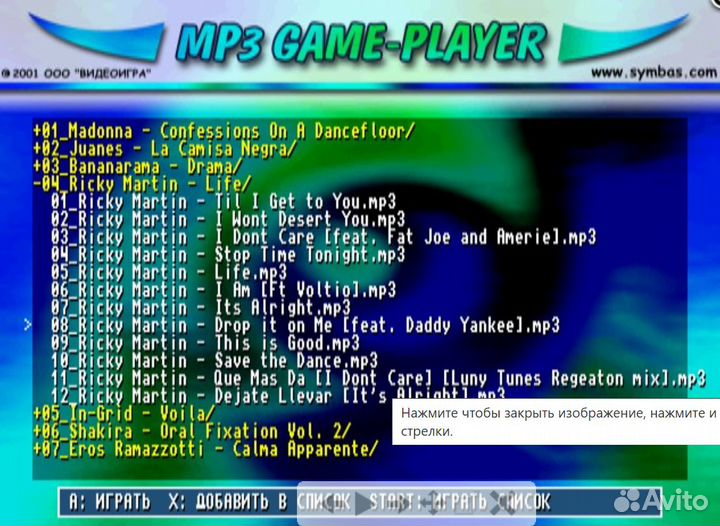Viewport: 720px width, 526px height.
Task: Select track 12 Dejate Llevar.mp3
Action: pyautogui.click(x=278, y=397)
